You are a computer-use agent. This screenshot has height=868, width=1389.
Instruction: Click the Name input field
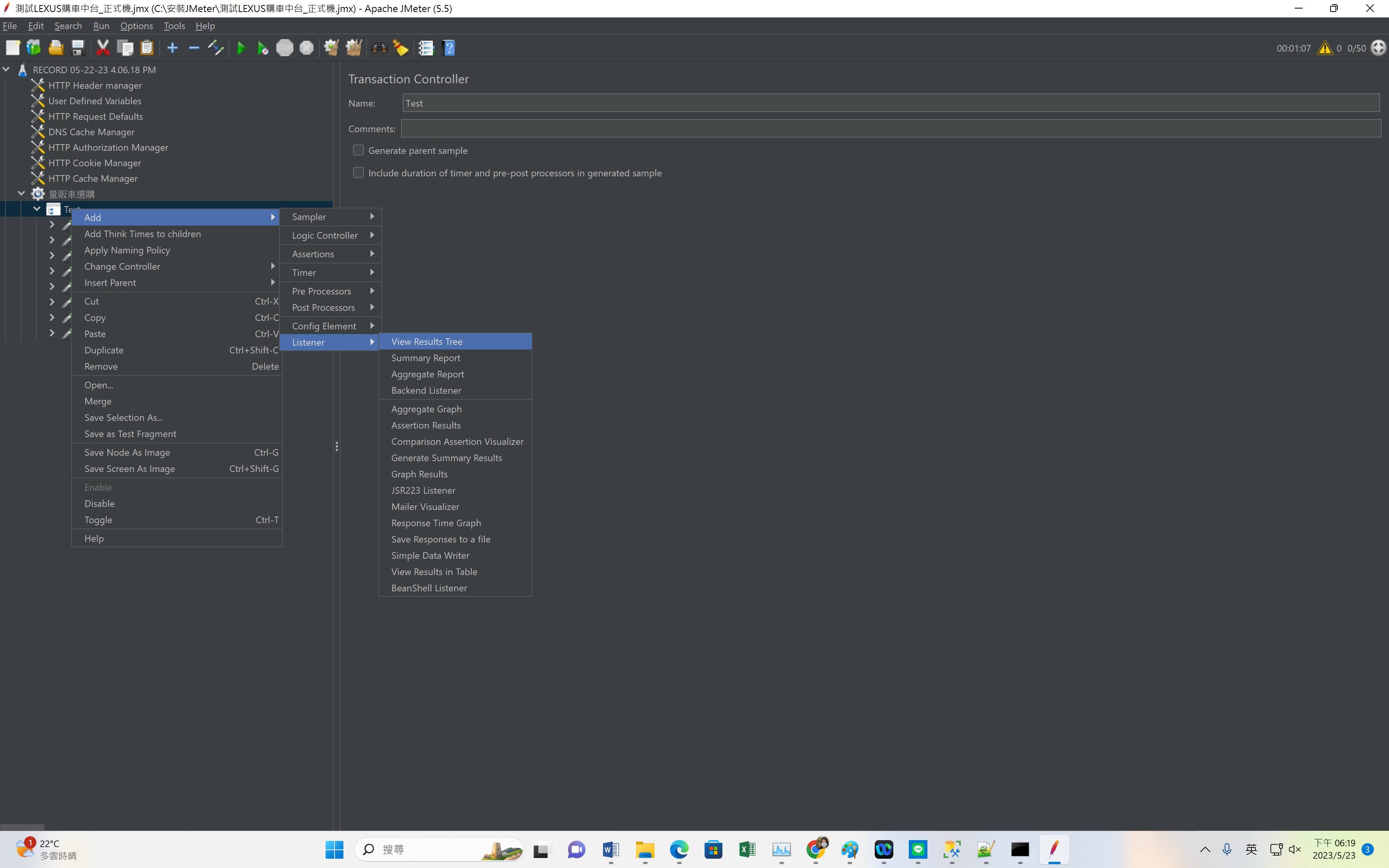coord(891,103)
